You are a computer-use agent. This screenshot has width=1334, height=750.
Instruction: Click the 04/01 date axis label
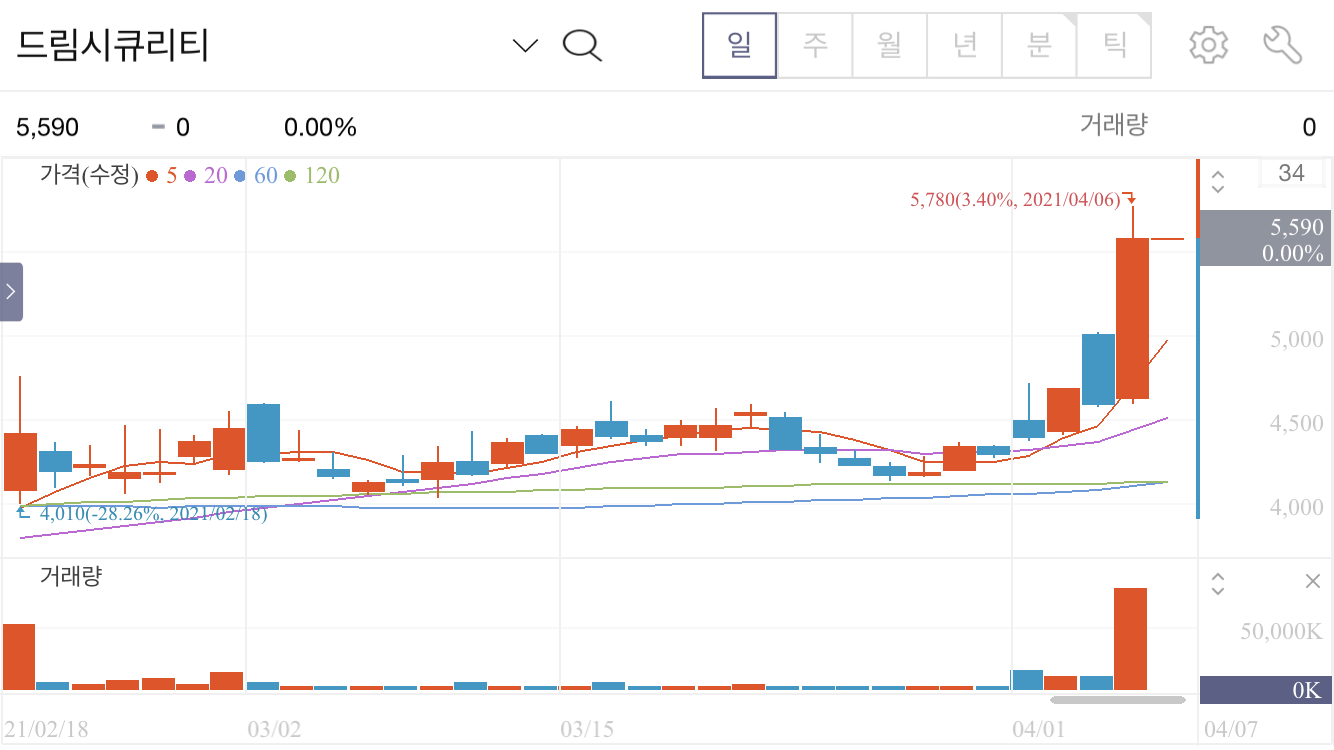tap(1038, 729)
